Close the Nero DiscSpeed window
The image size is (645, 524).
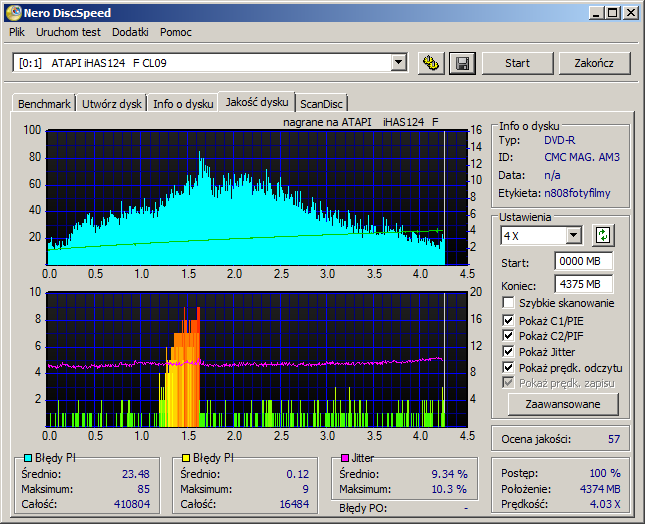click(631, 13)
